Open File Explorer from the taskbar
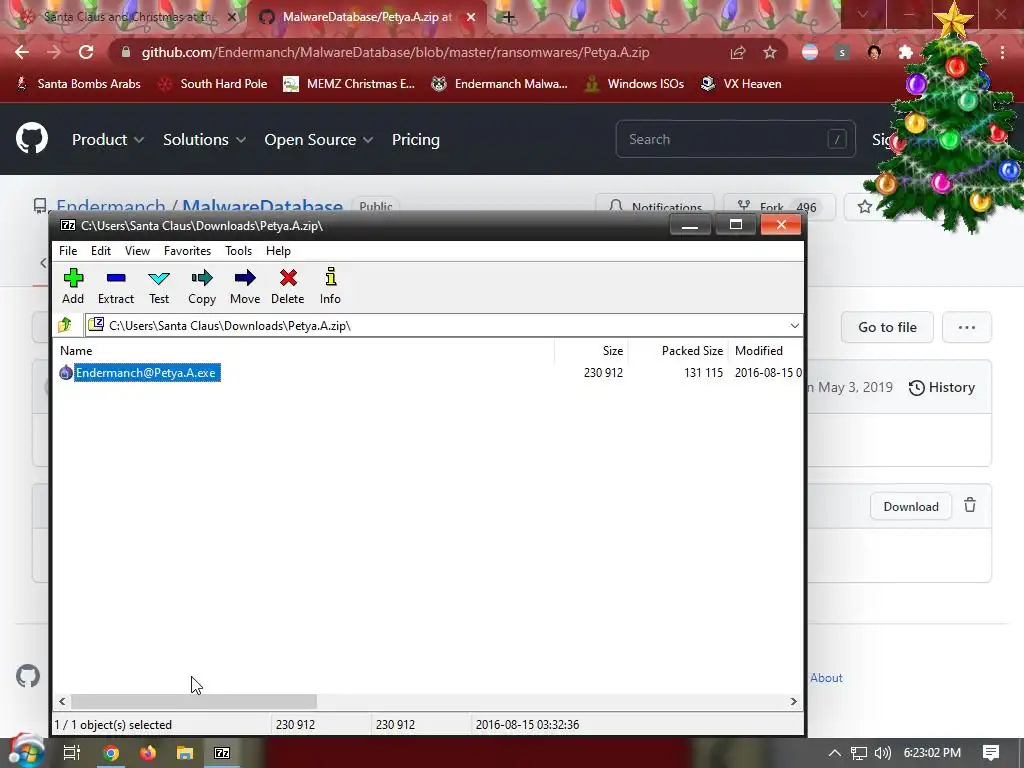1024x768 pixels. click(185, 753)
